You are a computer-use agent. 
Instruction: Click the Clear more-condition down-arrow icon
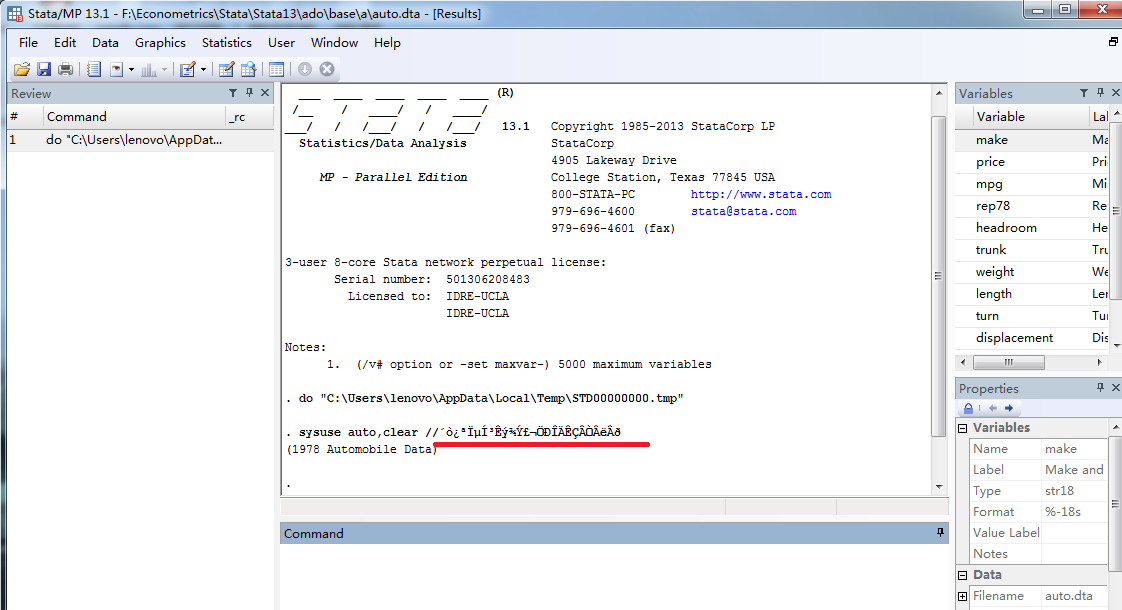(x=305, y=69)
